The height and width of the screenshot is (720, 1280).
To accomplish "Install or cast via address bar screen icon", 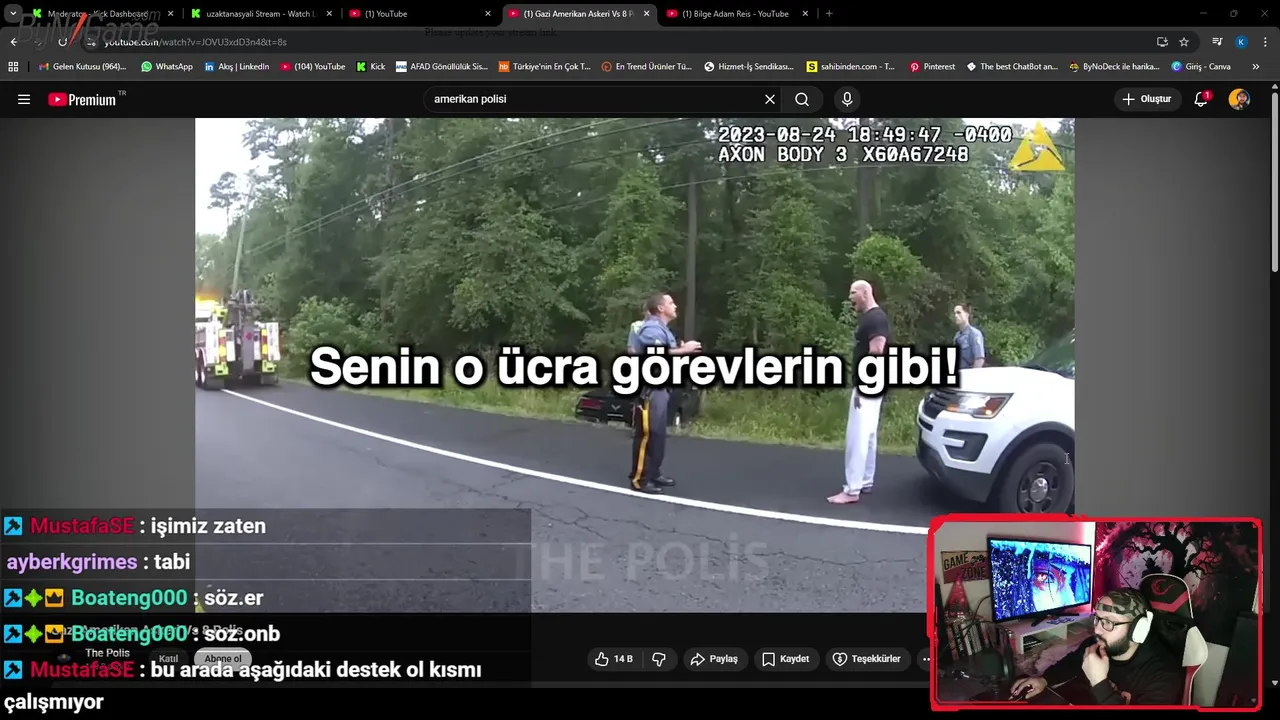I will [1162, 42].
